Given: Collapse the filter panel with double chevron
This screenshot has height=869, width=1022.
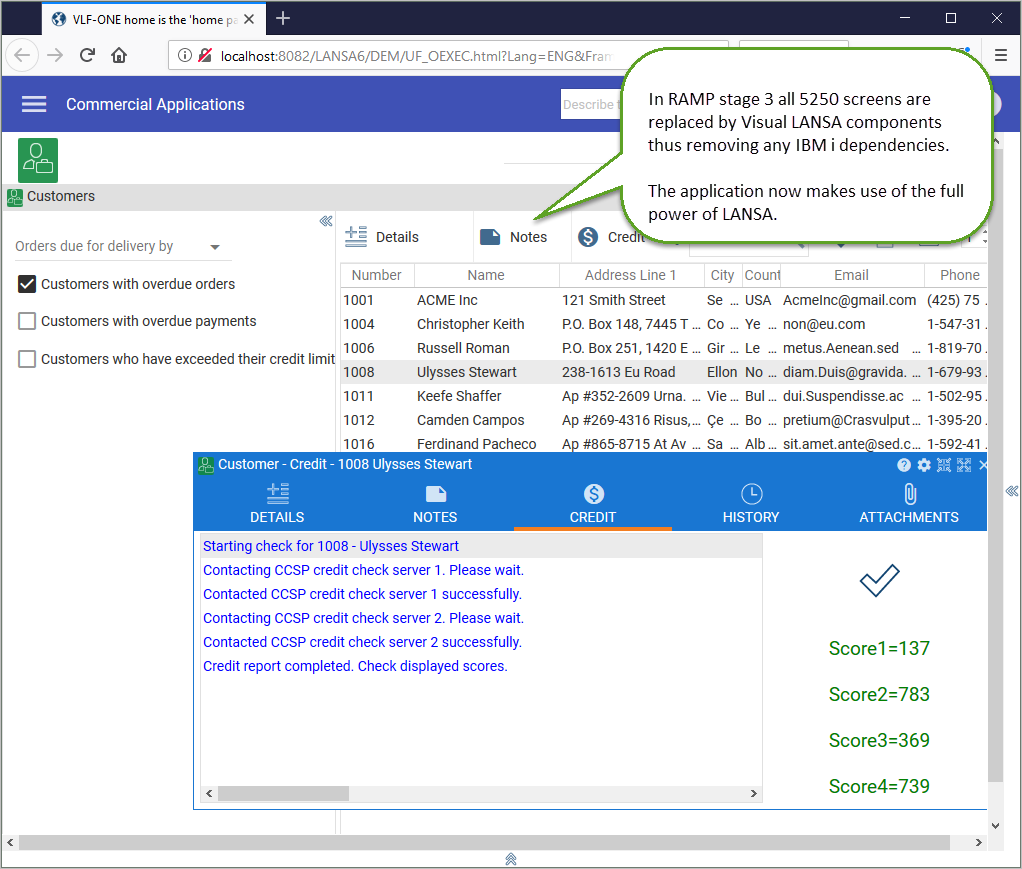Looking at the screenshot, I should [x=326, y=221].
